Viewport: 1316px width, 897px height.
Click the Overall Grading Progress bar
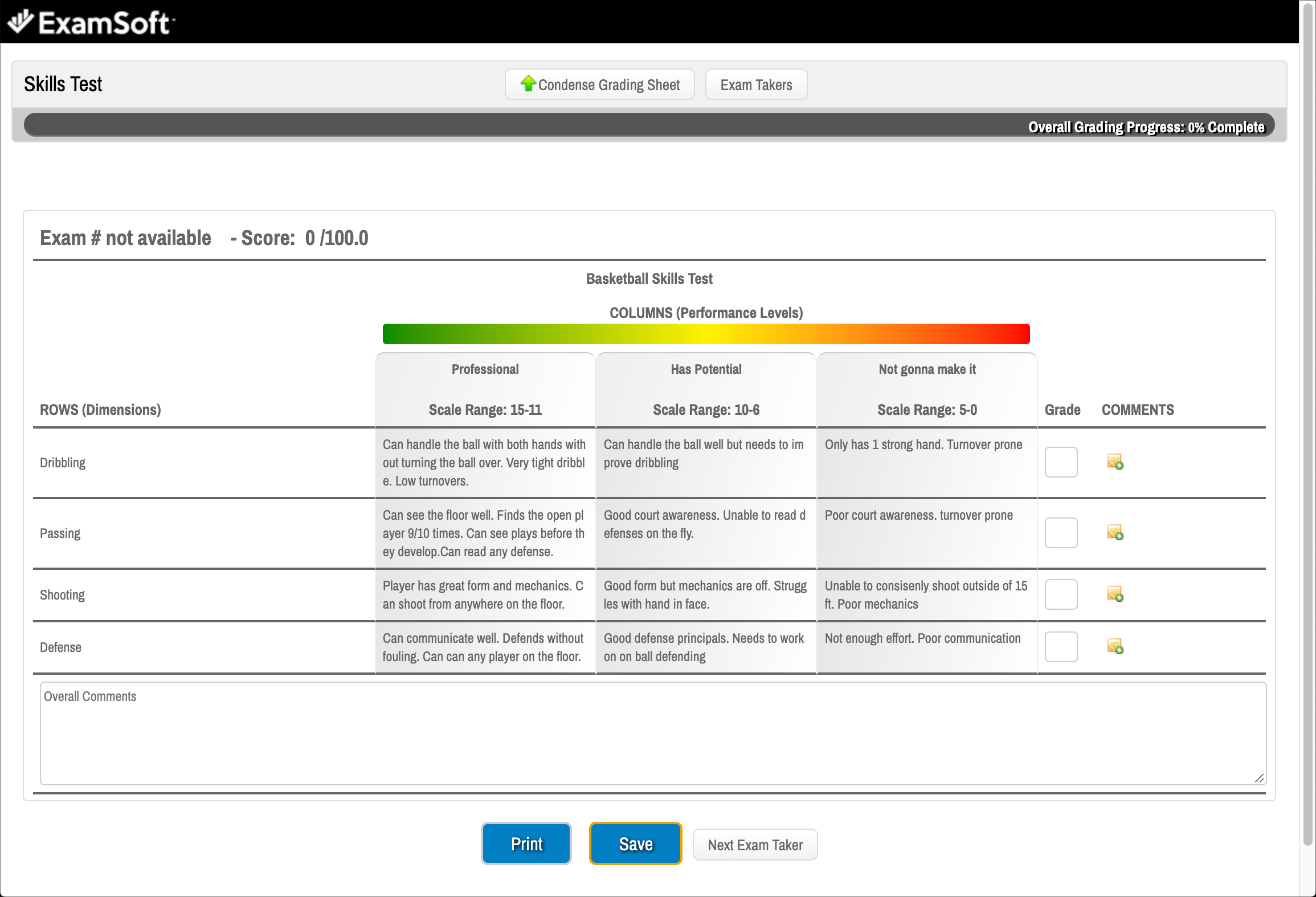pos(649,125)
